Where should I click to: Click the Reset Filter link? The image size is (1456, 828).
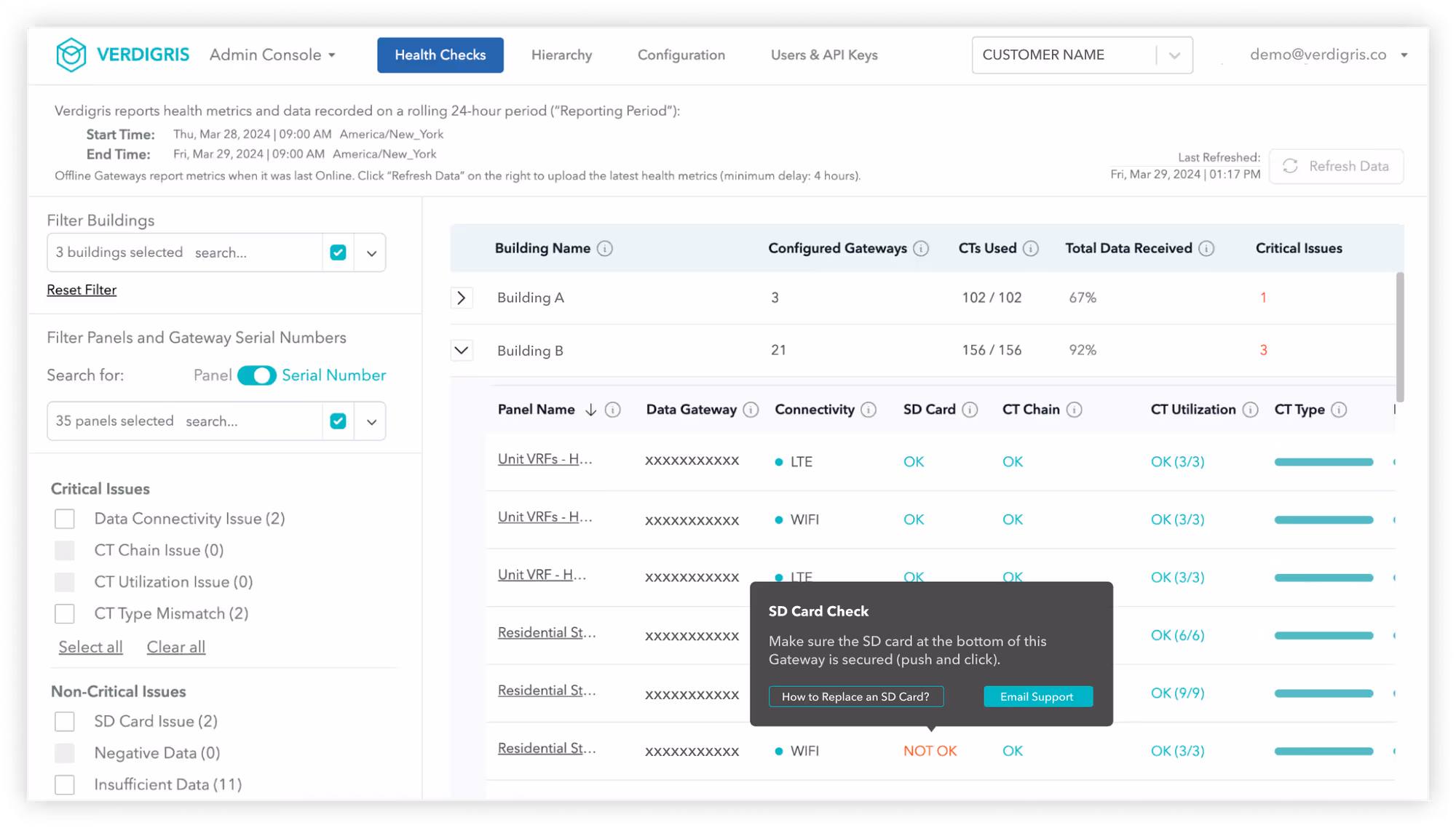tap(82, 290)
